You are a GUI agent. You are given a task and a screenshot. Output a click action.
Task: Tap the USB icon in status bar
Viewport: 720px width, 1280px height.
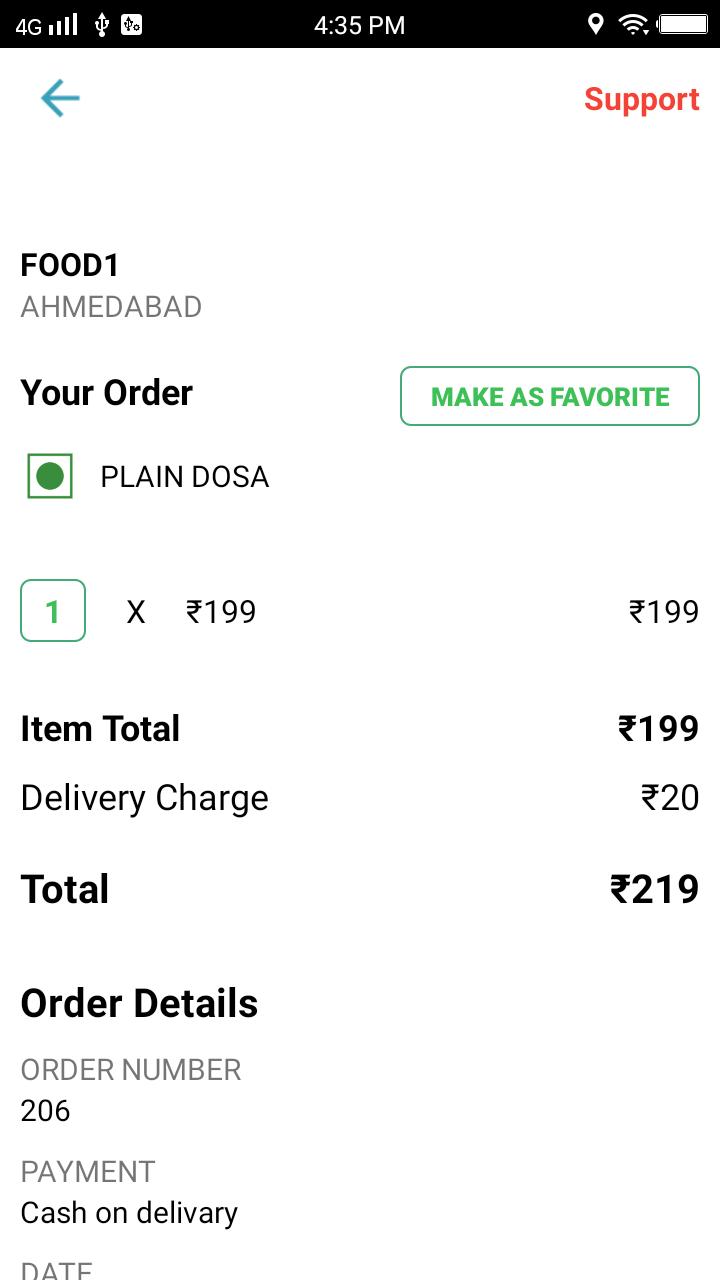click(x=101, y=24)
